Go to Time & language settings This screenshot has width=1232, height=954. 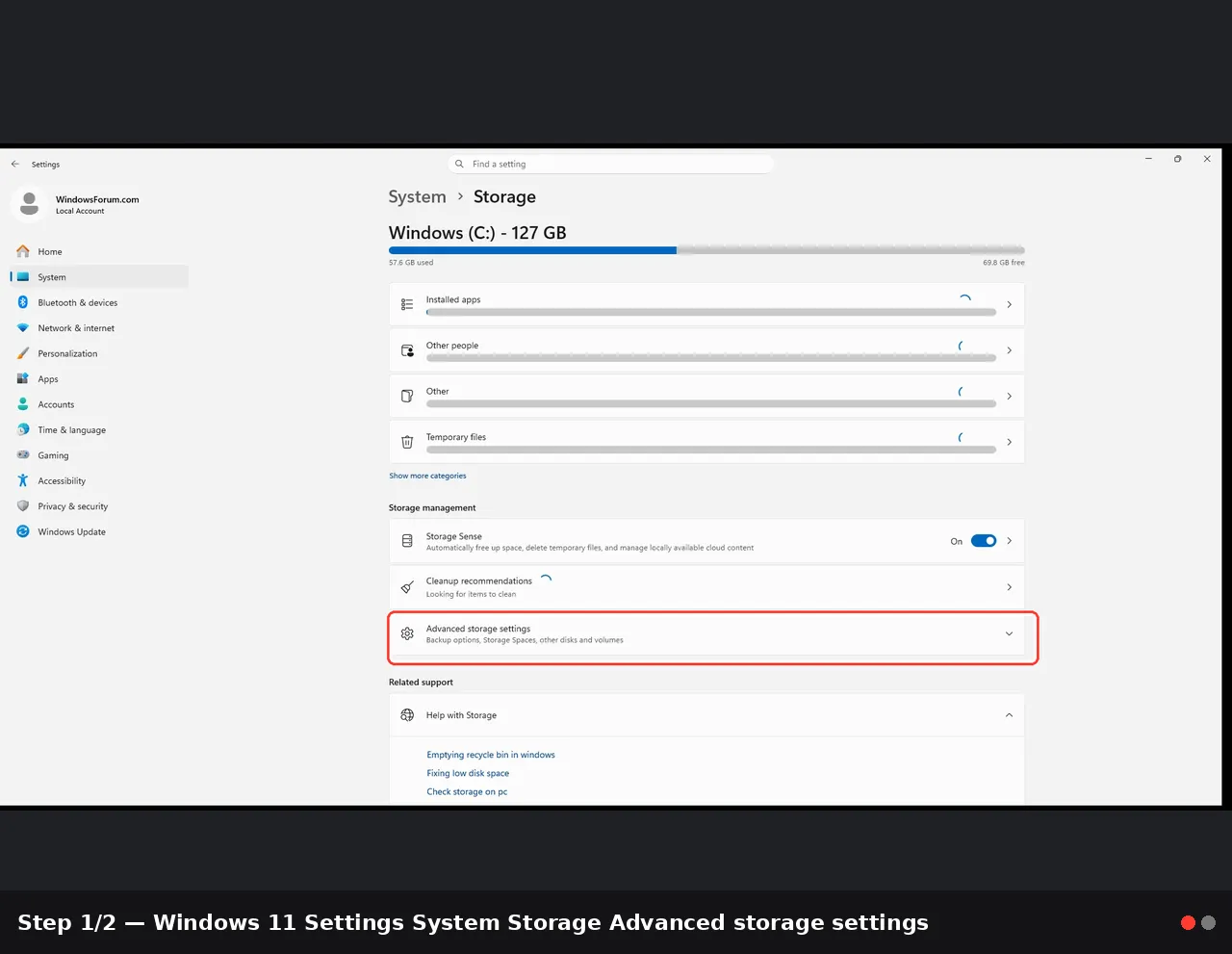100,430
